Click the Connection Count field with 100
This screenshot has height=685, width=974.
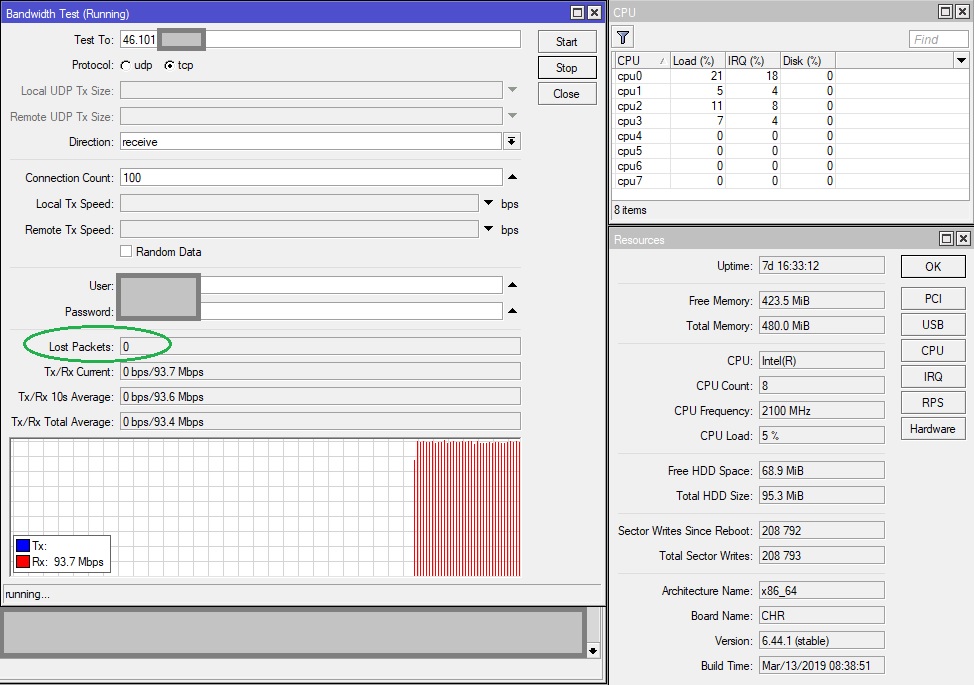(311, 178)
